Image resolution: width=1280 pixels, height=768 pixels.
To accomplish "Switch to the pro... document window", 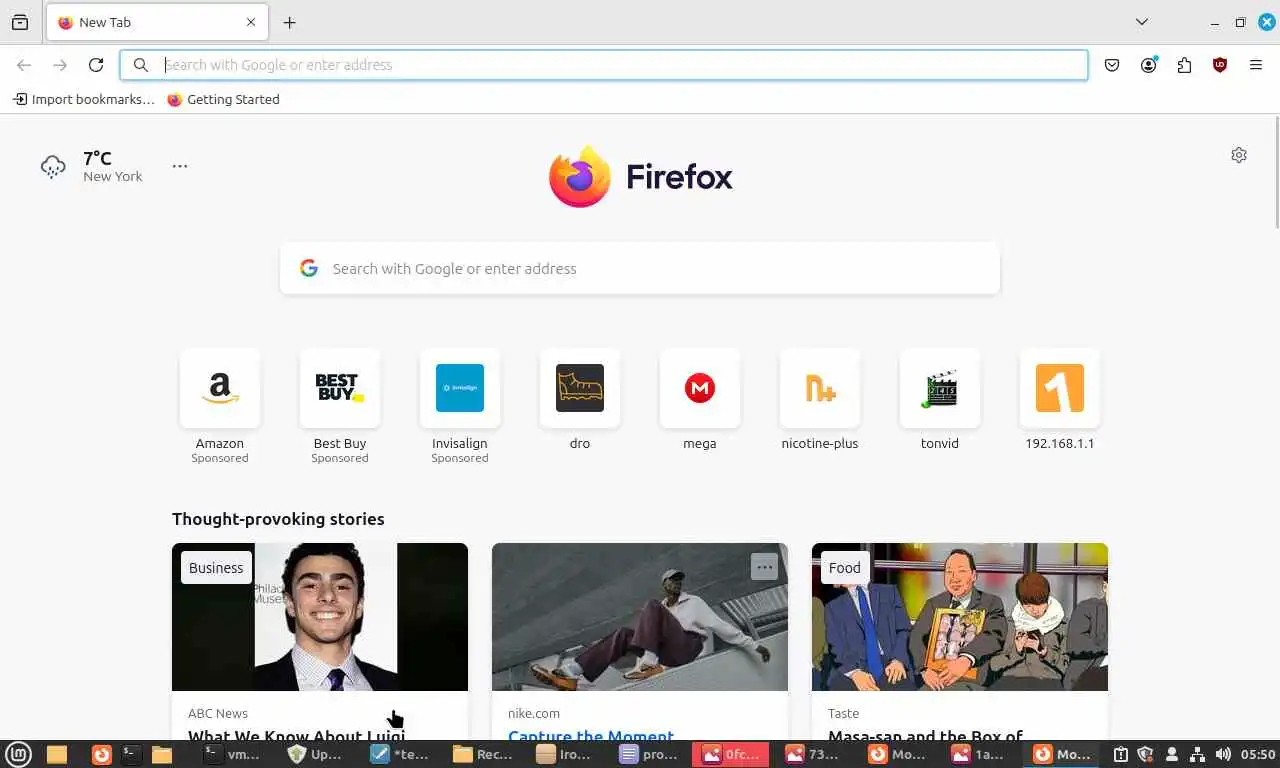I will 649,754.
